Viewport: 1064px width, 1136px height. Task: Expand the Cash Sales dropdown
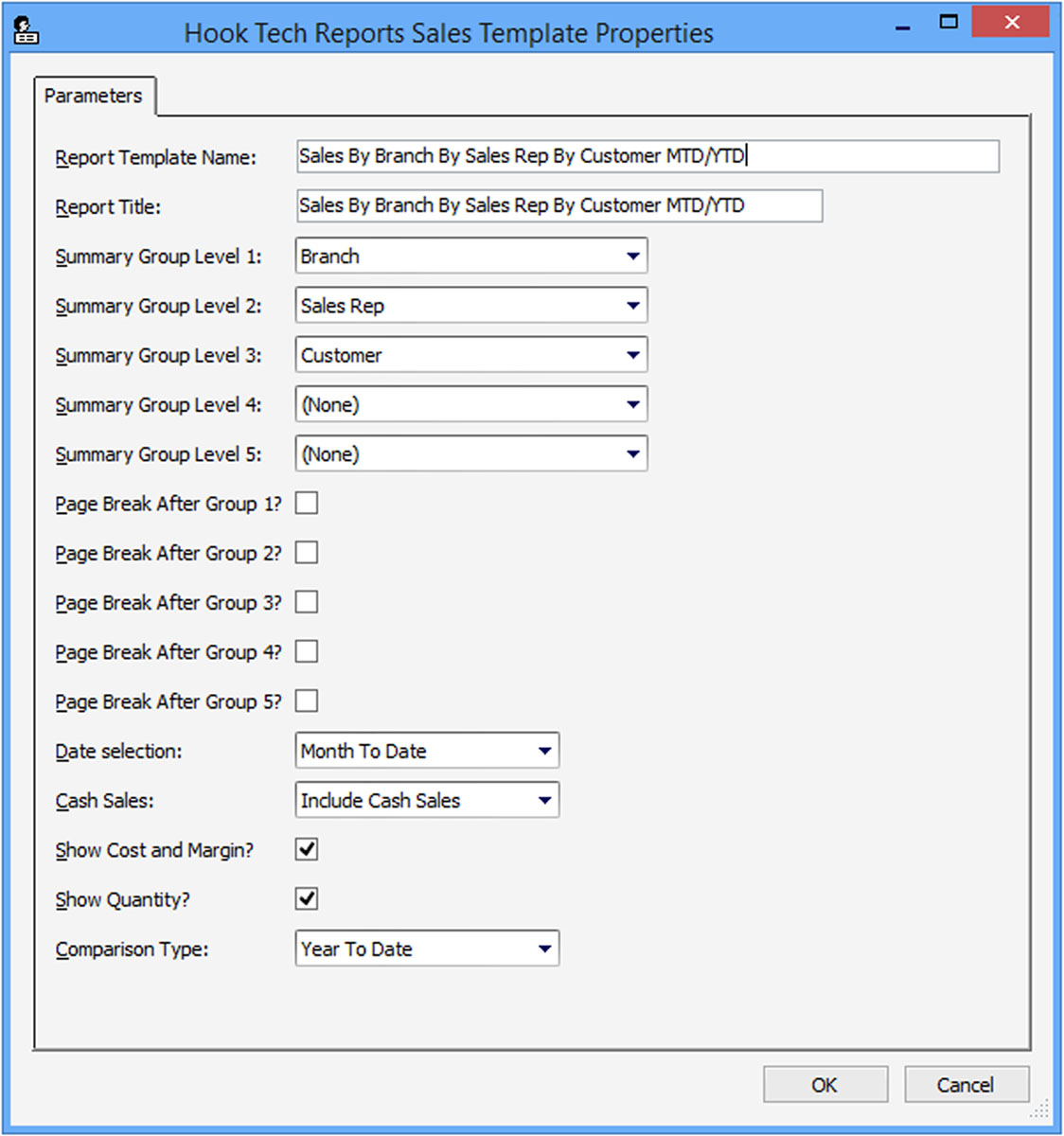point(427,800)
